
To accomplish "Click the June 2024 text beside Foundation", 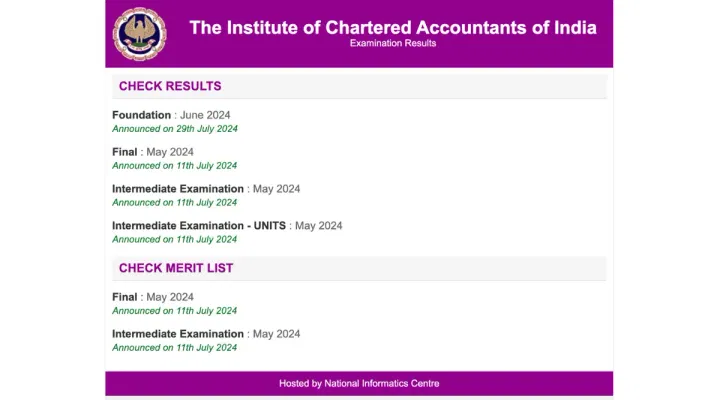I will 205,115.
